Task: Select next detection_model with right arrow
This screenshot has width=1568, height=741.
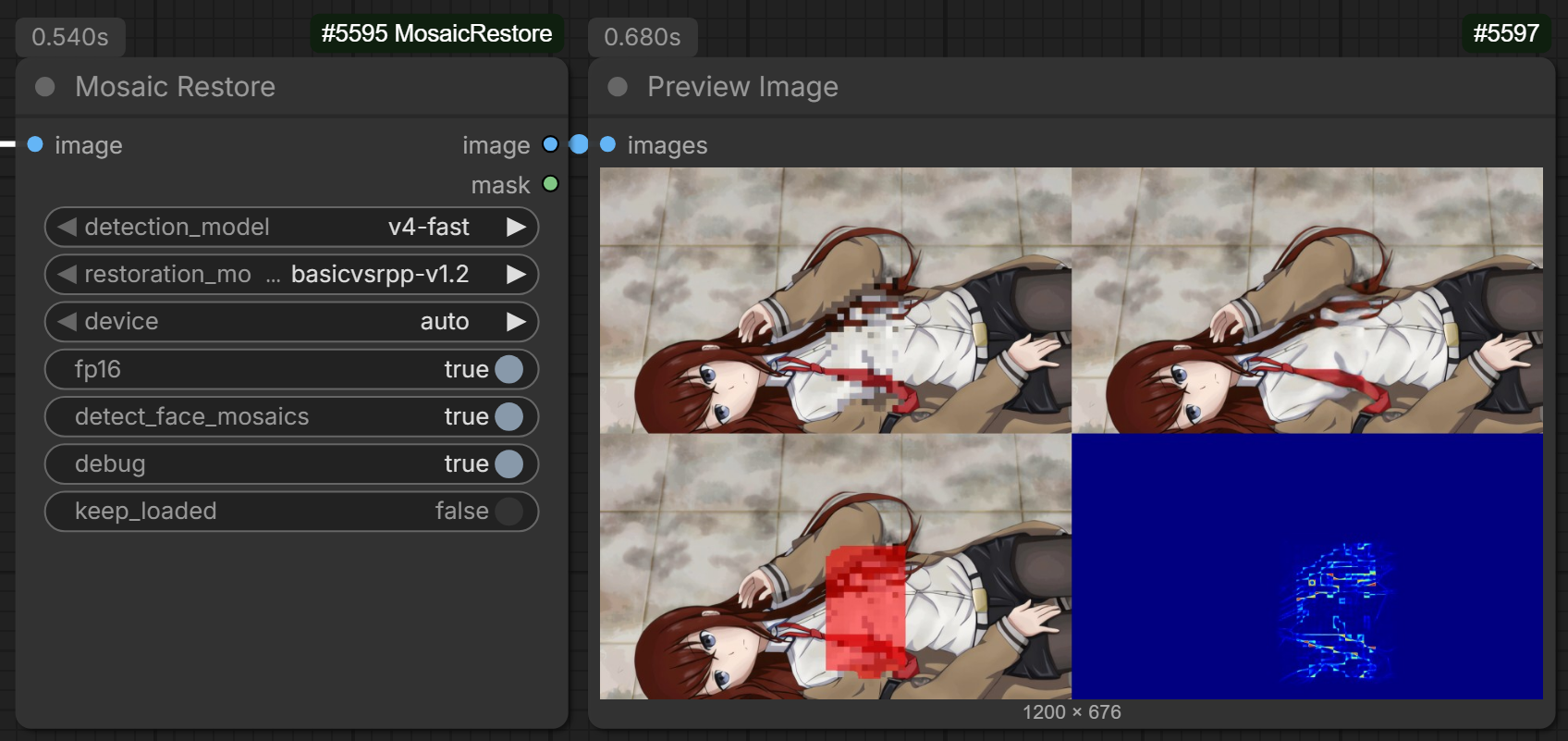Action: coord(516,227)
